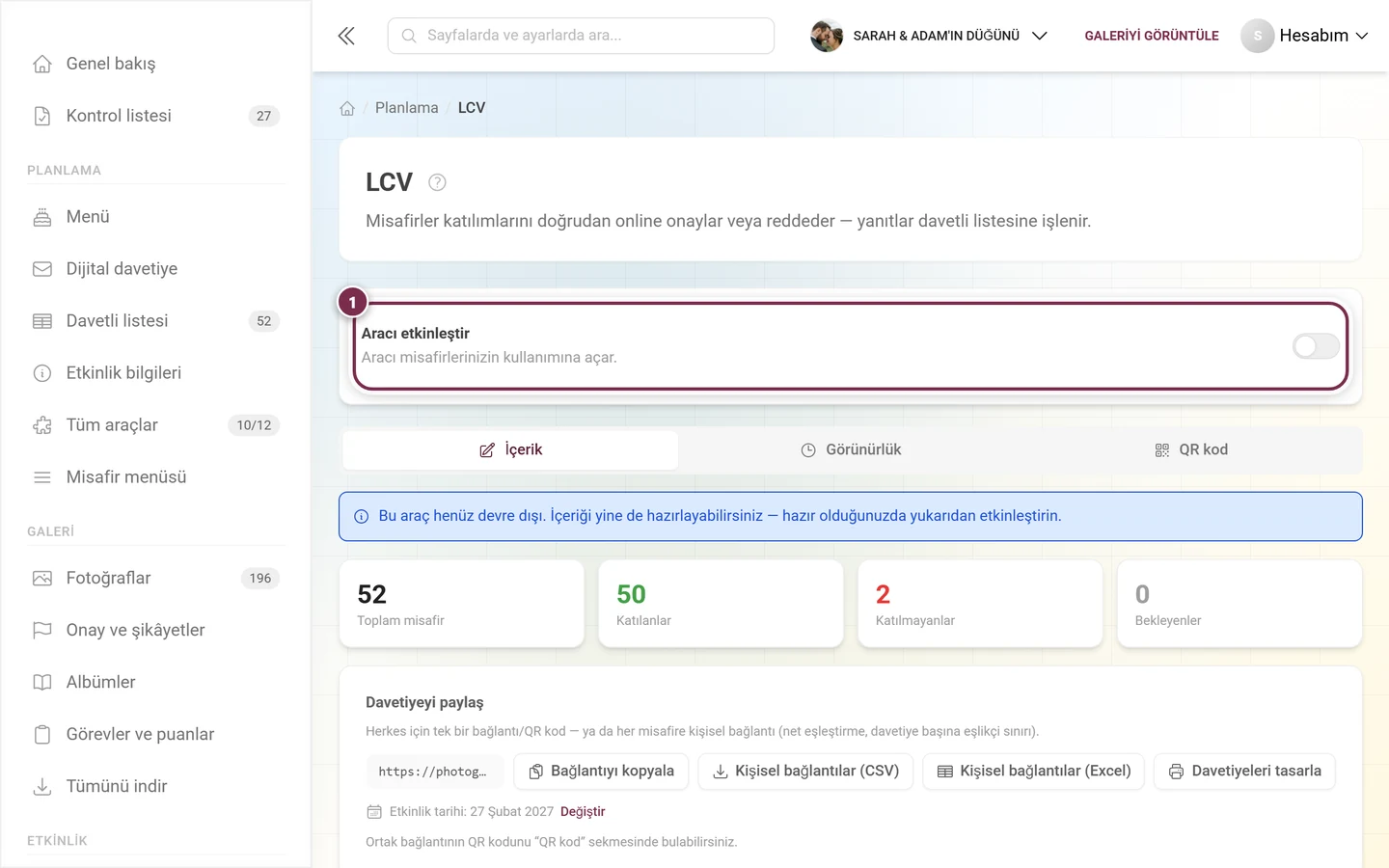Focus the Sayfalarda ve ayarlarda ara search field

(x=581, y=36)
